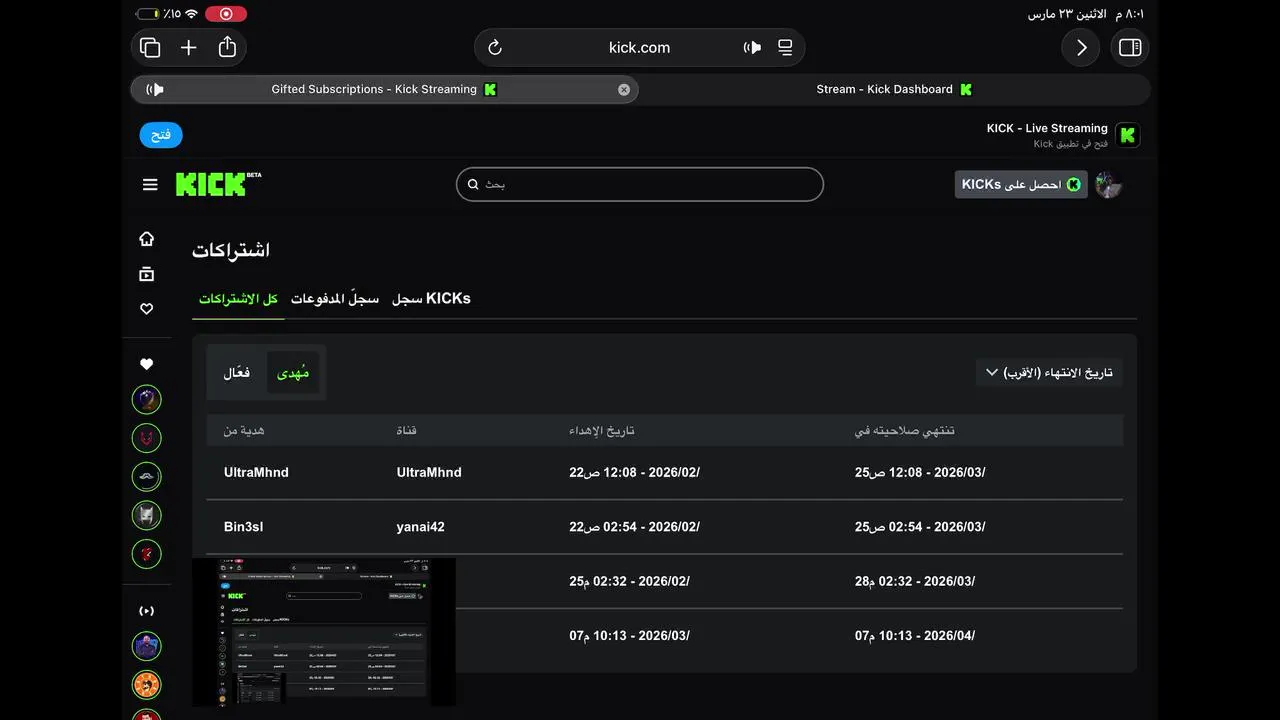Click the تنتهي صلاحيته في column header
Screen dimensions: 1280x720
905,430
